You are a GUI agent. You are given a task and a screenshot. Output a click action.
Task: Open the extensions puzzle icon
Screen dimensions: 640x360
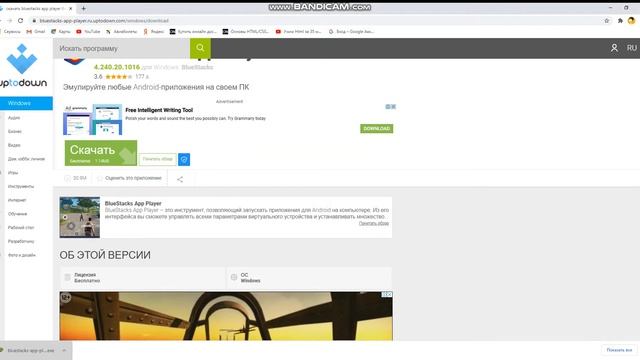coord(620,20)
